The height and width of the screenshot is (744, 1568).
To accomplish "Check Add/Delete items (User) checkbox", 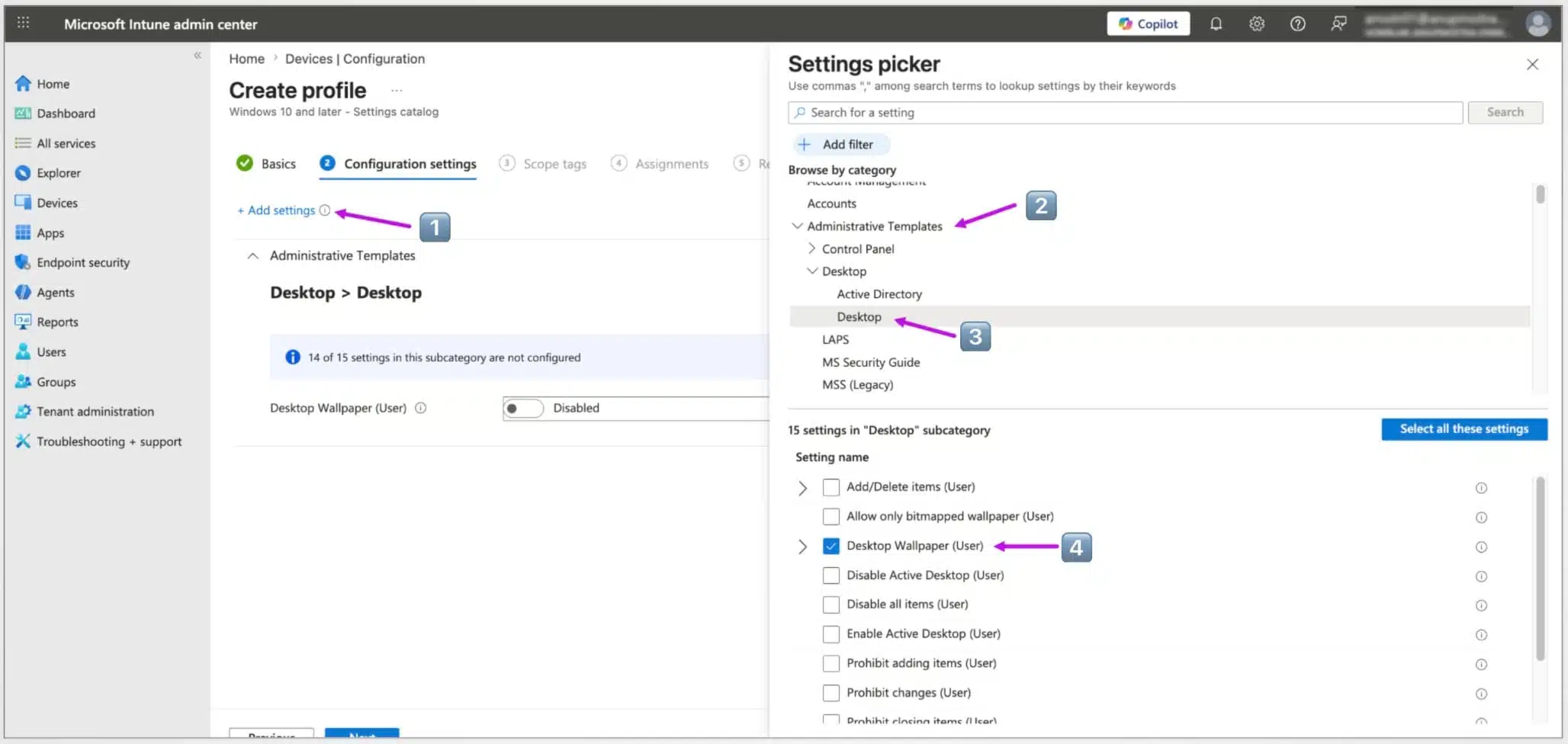I will point(831,487).
